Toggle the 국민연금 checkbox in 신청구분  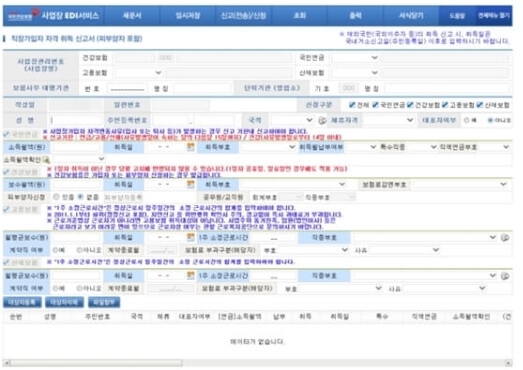[375, 105]
